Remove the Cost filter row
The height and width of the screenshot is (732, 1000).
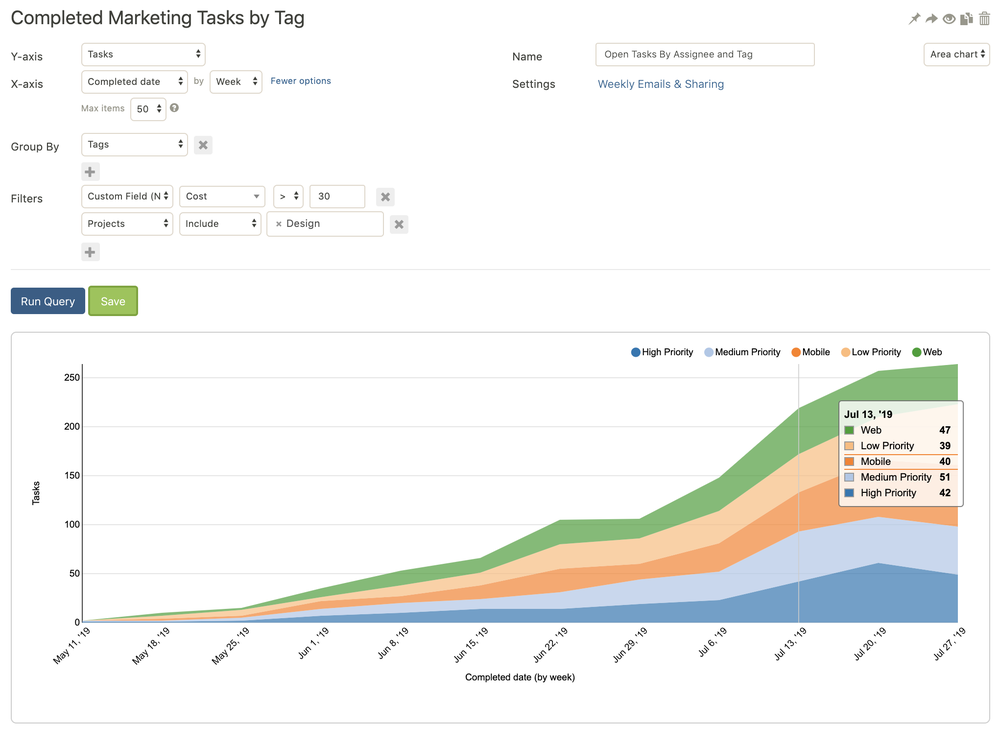385,197
